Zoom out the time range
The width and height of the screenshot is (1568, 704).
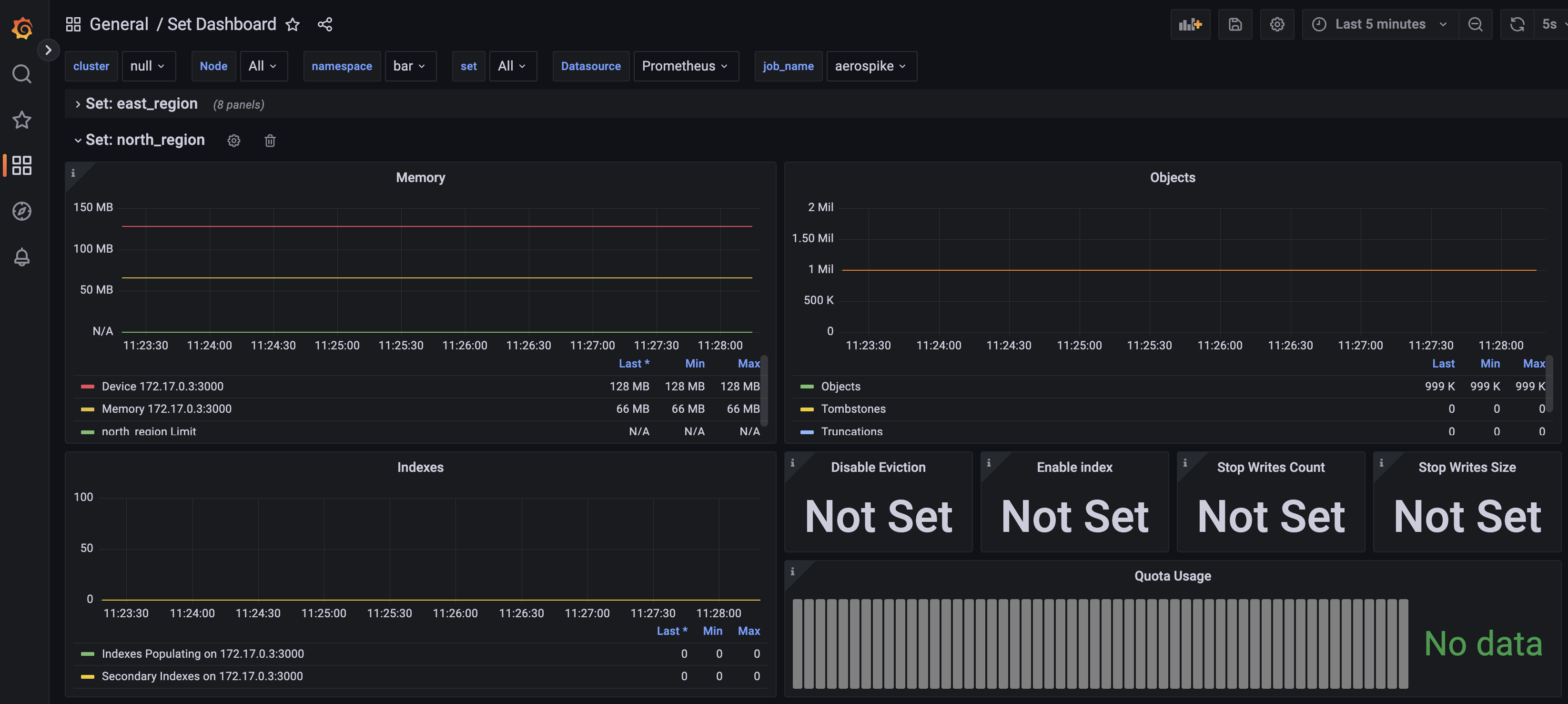[x=1475, y=24]
